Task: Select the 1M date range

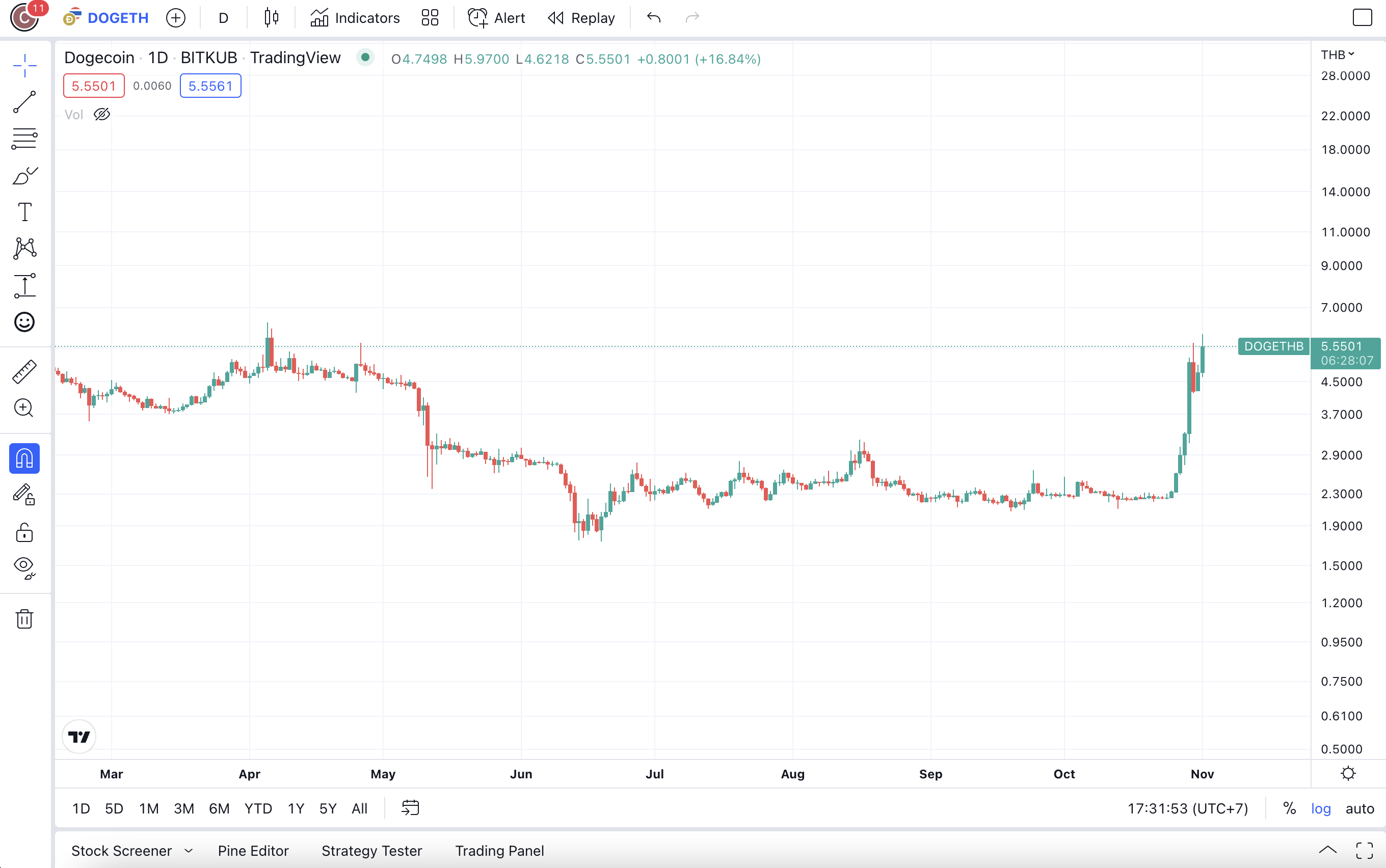Action: pos(149,808)
